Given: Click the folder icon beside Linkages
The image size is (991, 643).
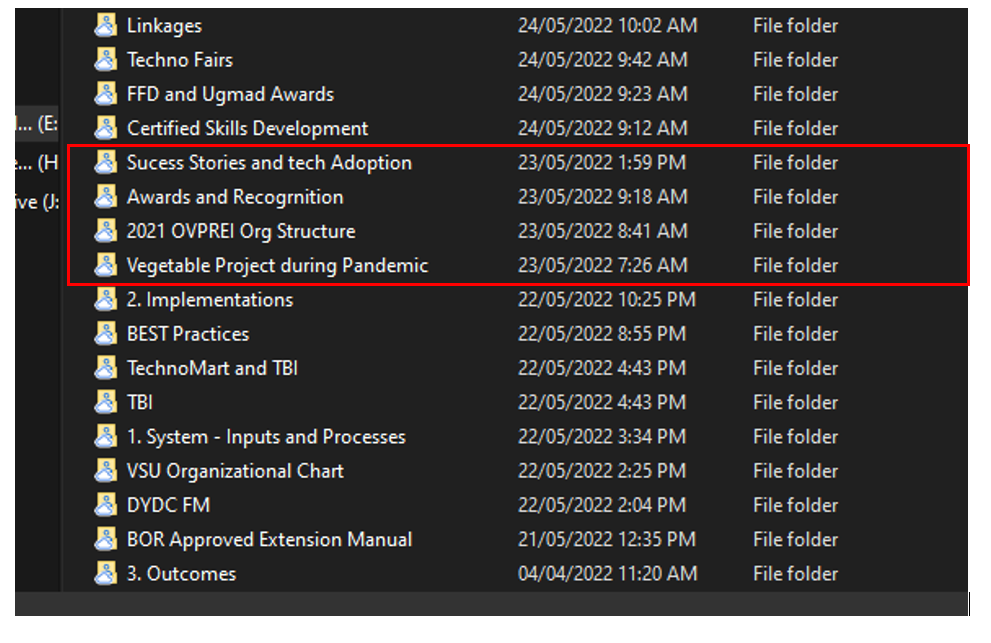Looking at the screenshot, I should click(x=105, y=26).
